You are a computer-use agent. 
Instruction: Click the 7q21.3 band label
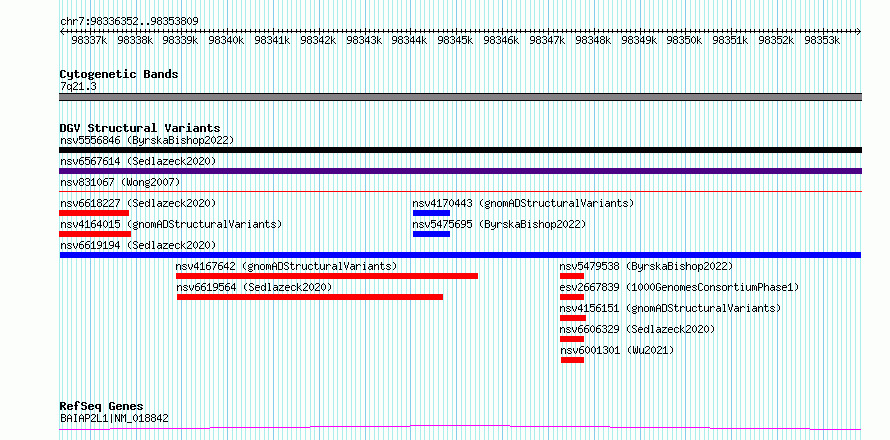click(x=78, y=86)
